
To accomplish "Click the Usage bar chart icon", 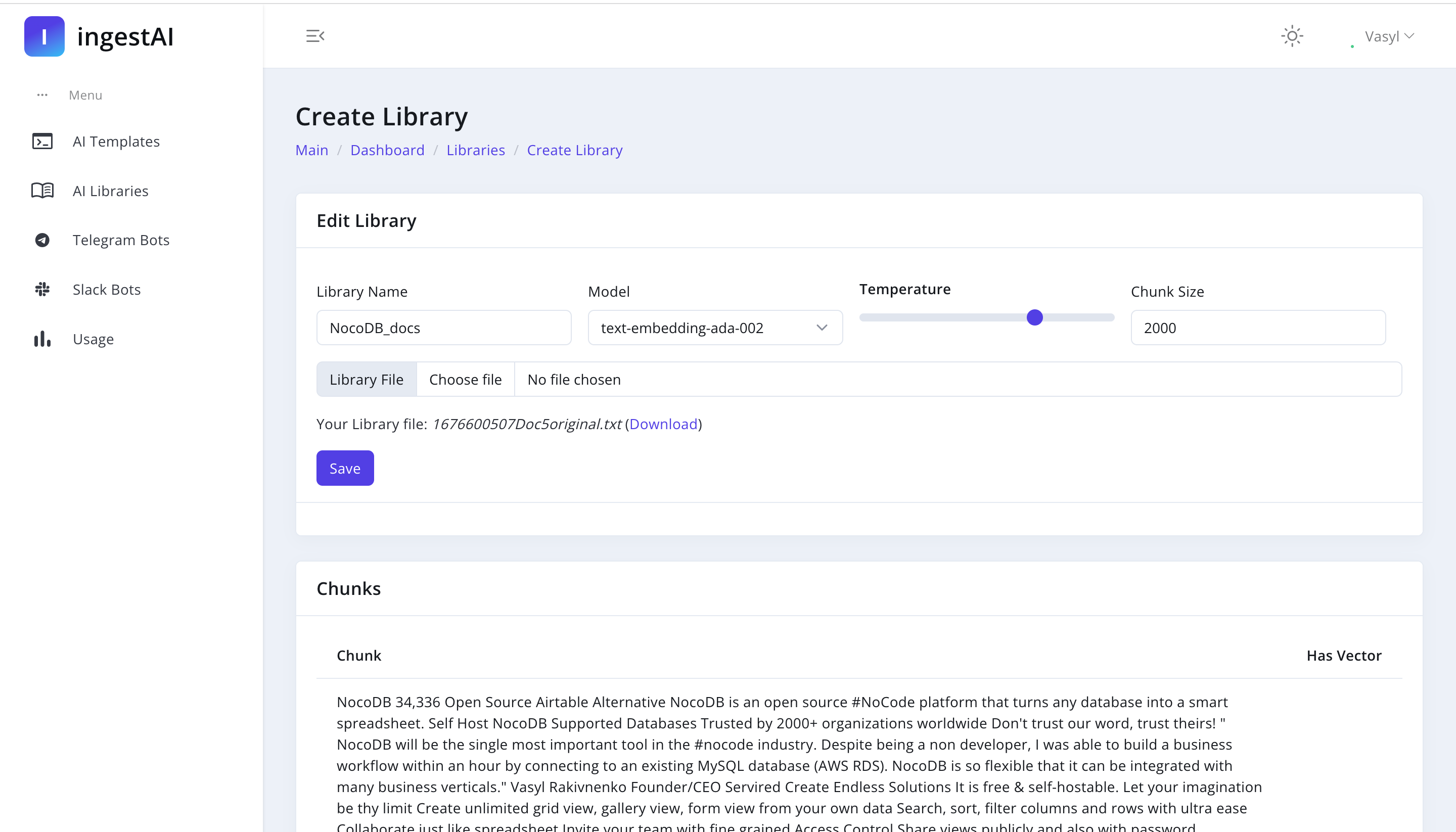I will point(42,339).
